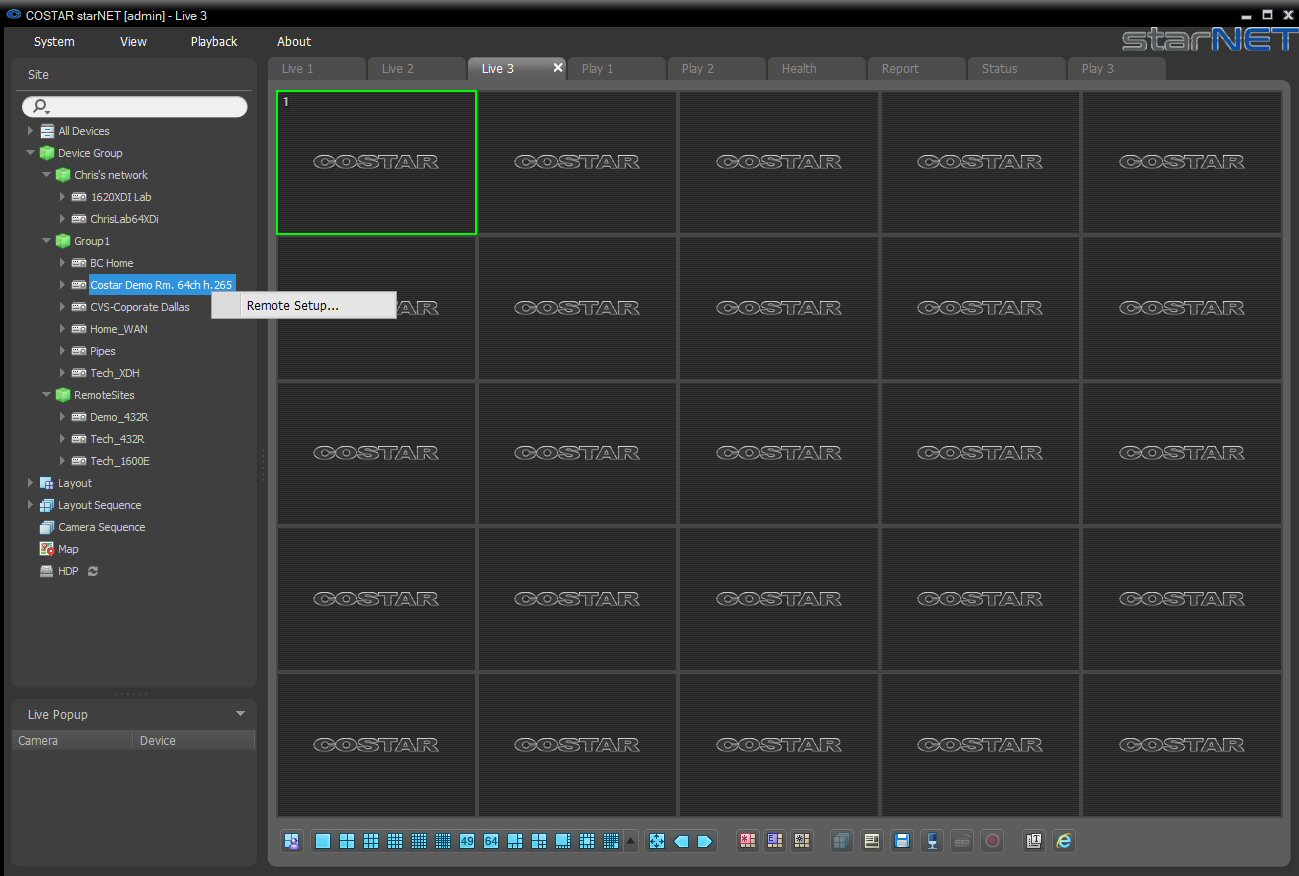1299x876 pixels.
Task: Expand the Layout tree node
Action: (x=30, y=483)
